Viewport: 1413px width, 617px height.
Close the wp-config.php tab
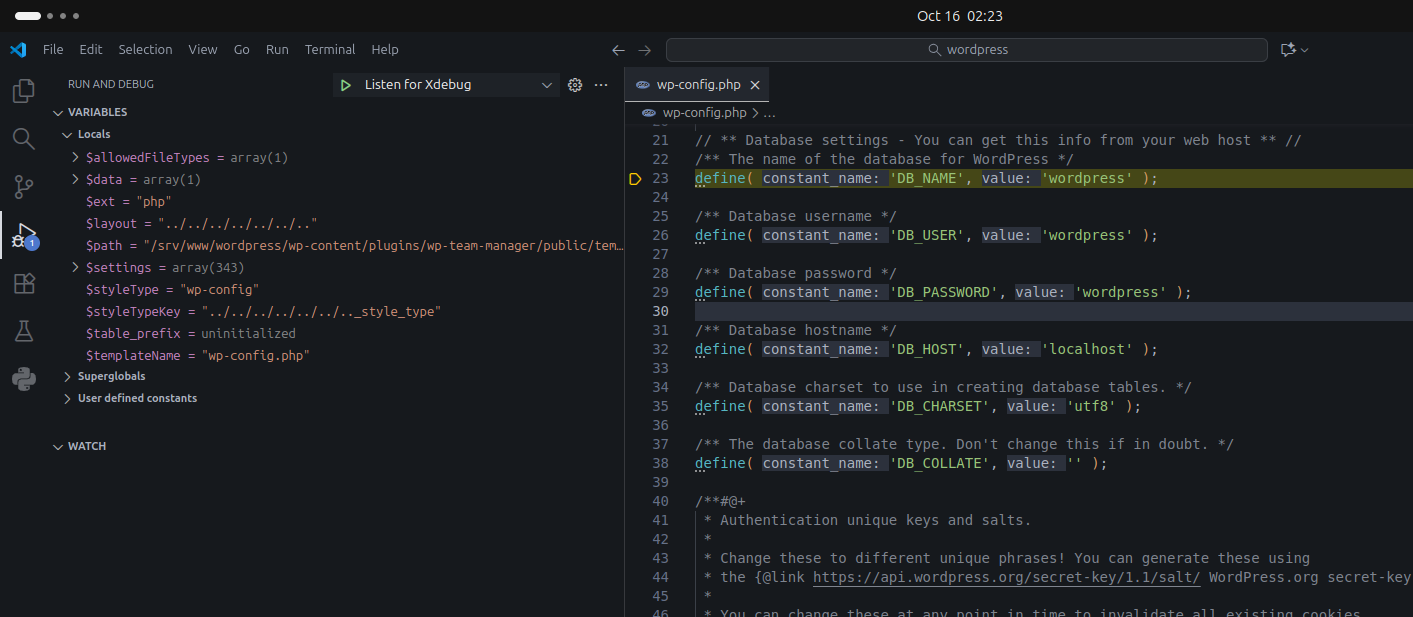[755, 86]
